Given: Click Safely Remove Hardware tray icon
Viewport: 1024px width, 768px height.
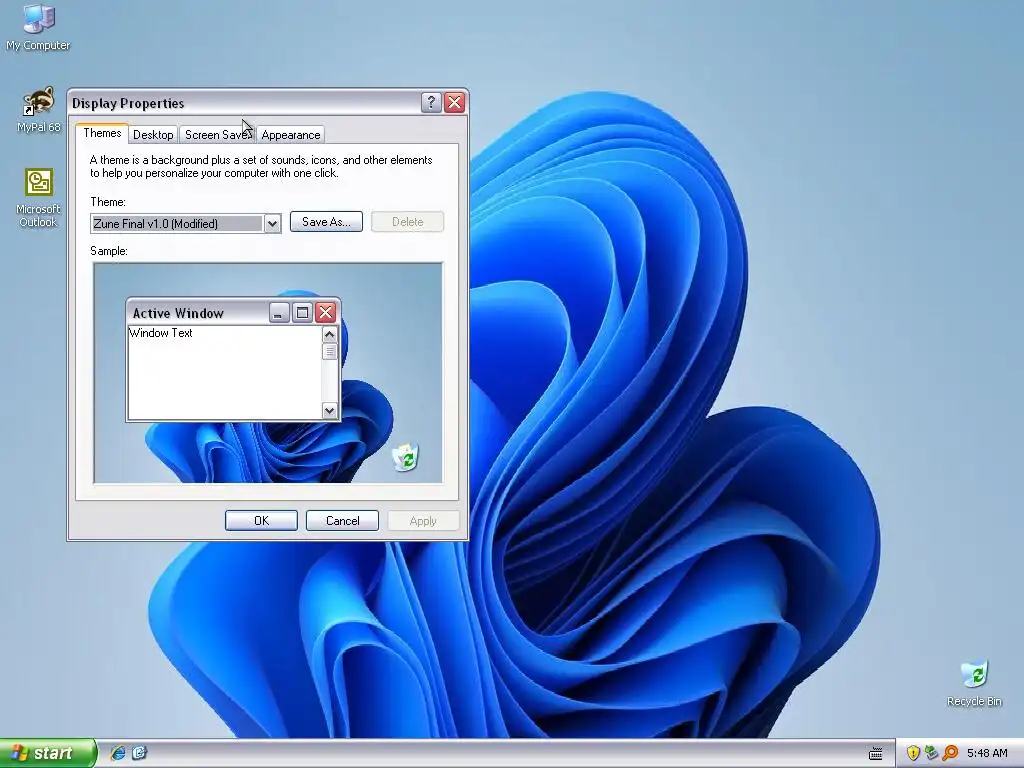Looking at the screenshot, I should click(x=931, y=753).
